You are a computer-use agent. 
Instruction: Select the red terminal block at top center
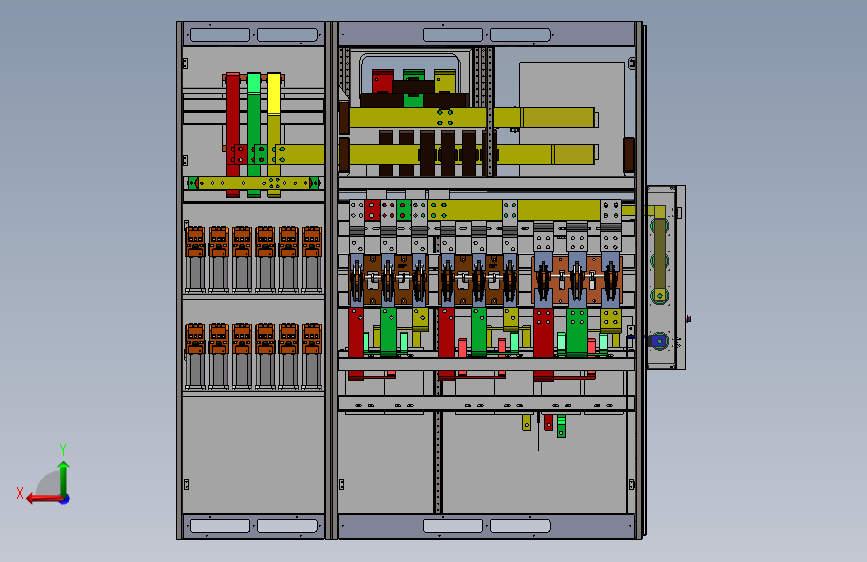(x=383, y=81)
